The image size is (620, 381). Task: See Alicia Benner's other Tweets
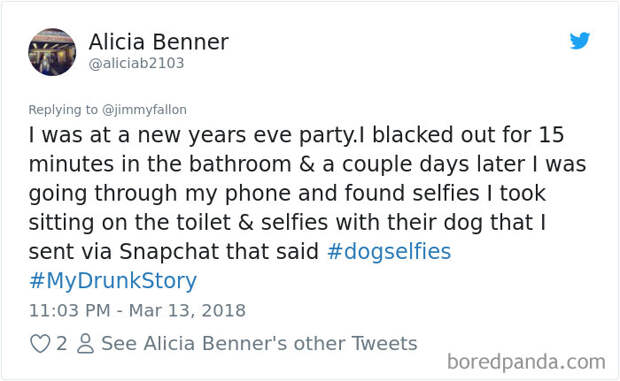259,343
